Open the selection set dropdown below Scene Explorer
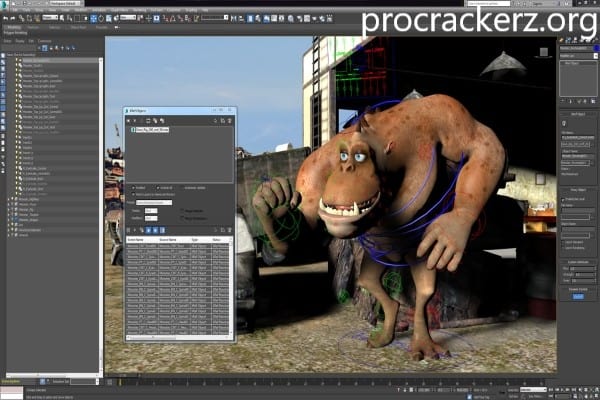 point(85,382)
